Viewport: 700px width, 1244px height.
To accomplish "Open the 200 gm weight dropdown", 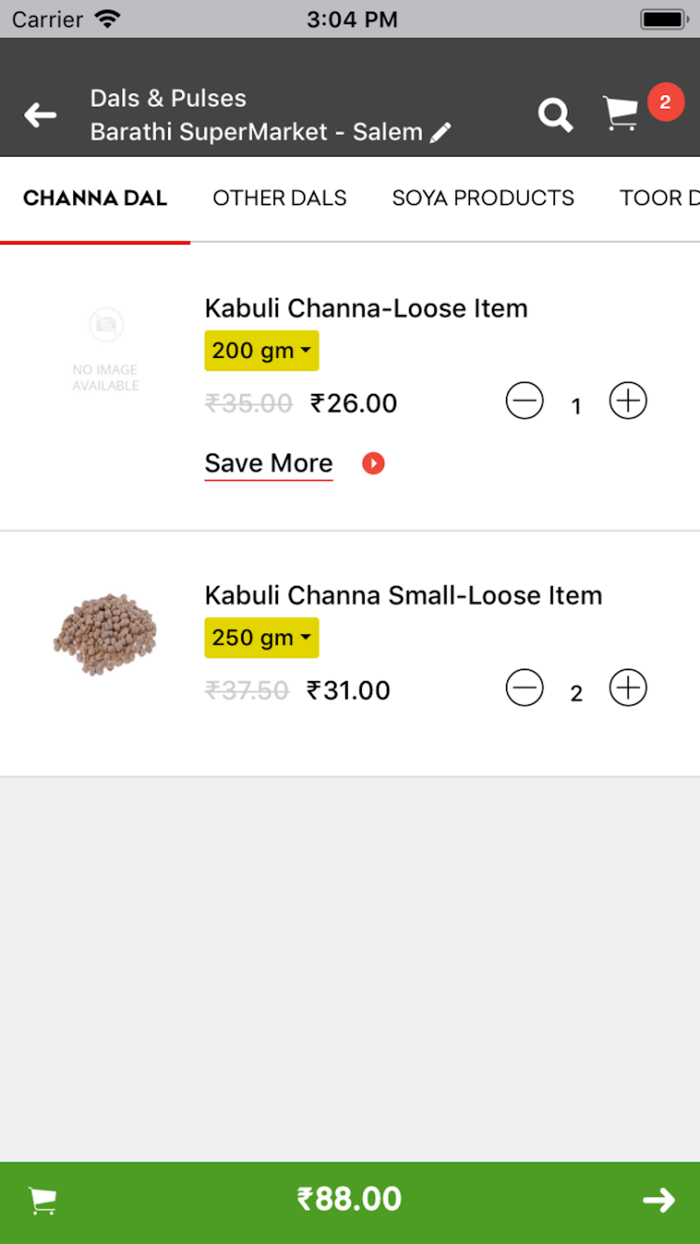I will coord(261,350).
